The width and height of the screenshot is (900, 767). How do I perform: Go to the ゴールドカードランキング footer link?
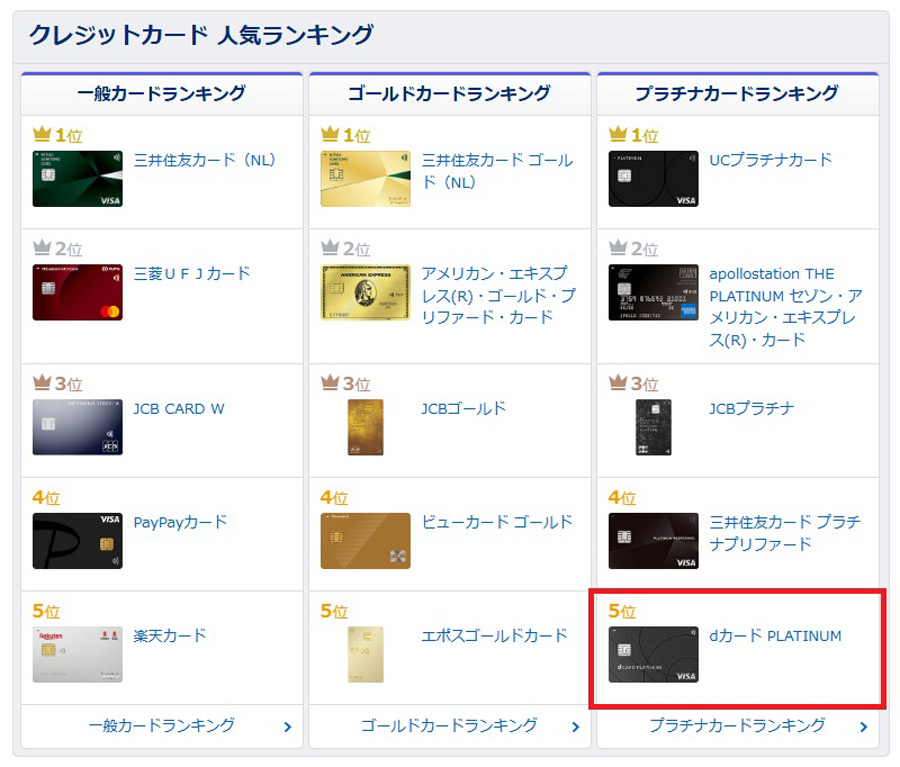point(449,726)
